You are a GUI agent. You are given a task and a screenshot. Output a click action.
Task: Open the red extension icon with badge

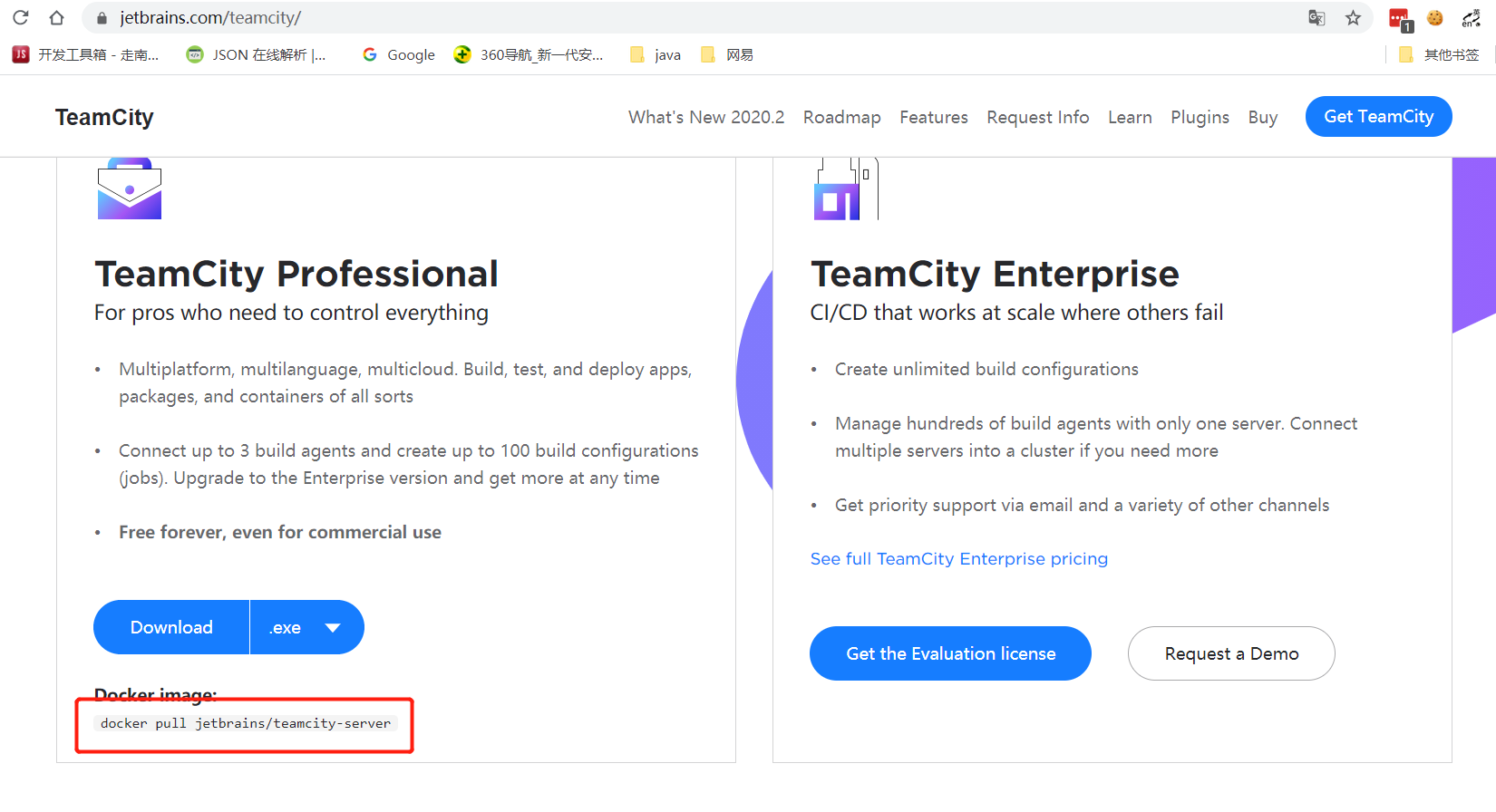pyautogui.click(x=1400, y=19)
